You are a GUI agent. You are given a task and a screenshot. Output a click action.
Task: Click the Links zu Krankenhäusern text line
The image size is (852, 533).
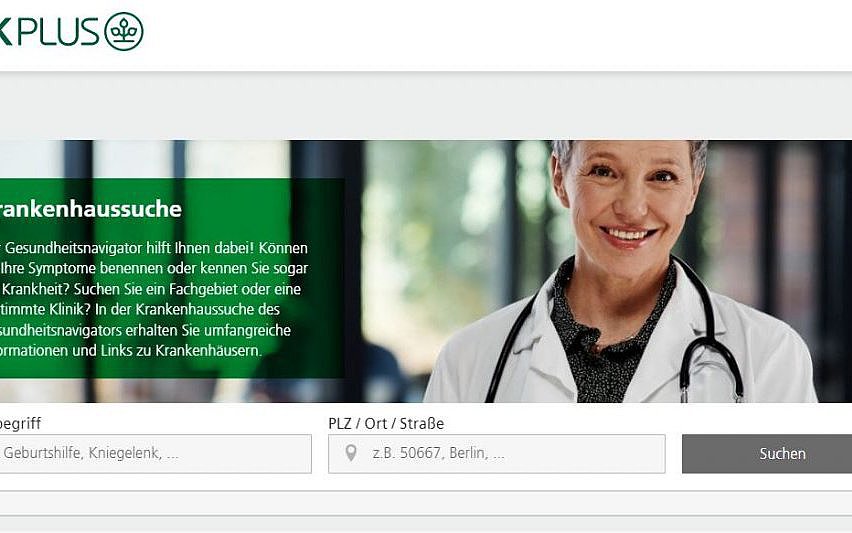pyautogui.click(x=130, y=350)
